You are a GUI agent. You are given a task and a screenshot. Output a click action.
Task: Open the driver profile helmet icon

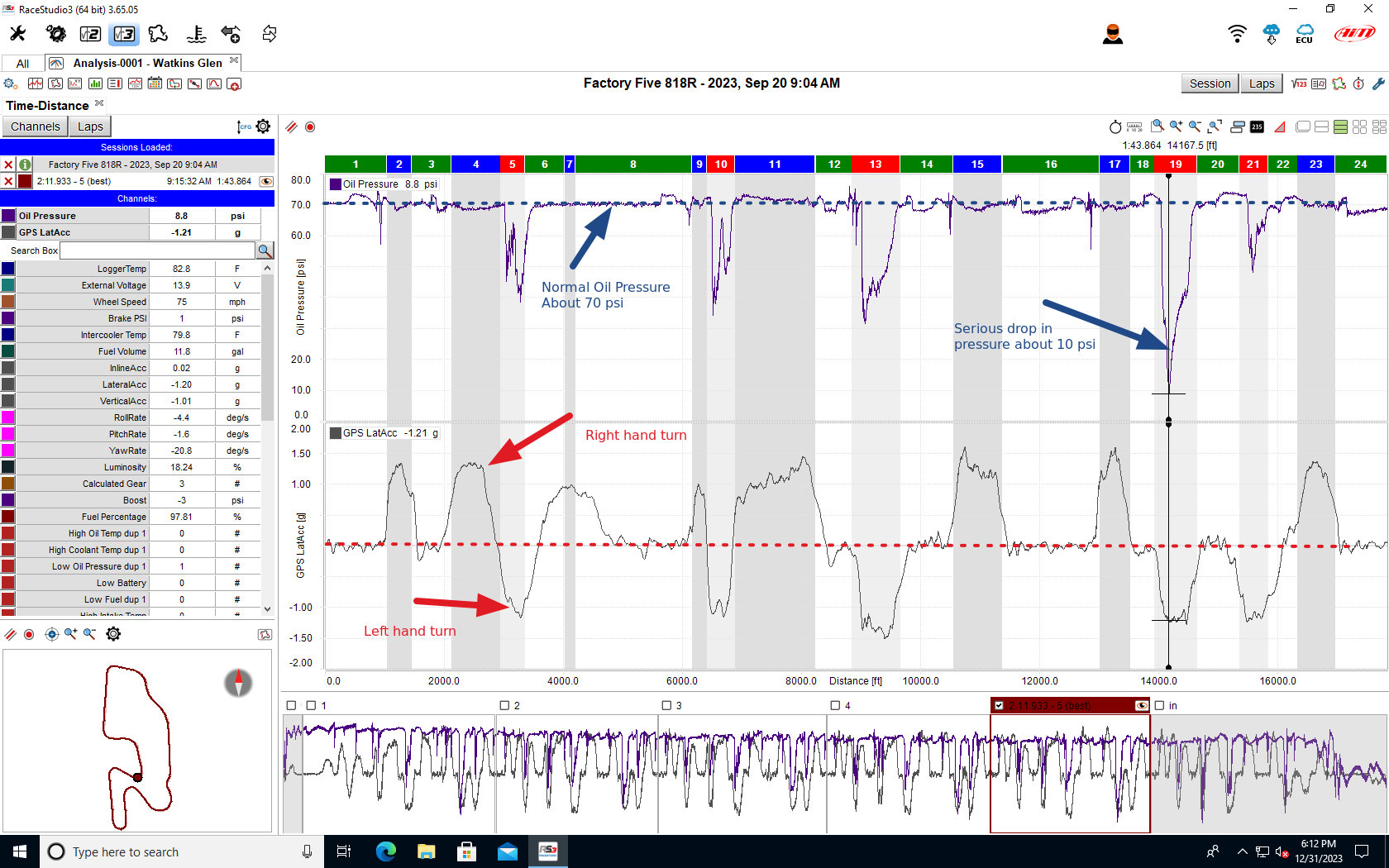[1113, 34]
